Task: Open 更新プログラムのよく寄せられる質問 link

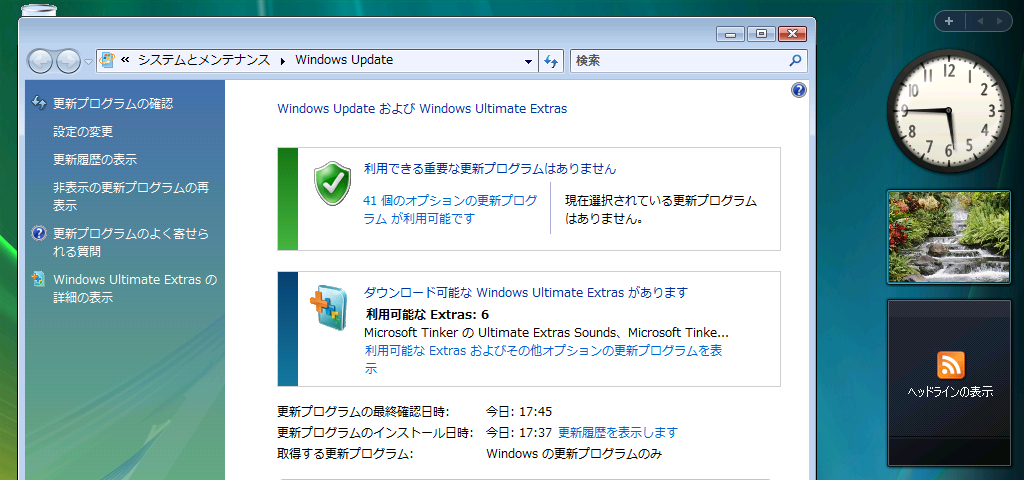Action: click(131, 242)
